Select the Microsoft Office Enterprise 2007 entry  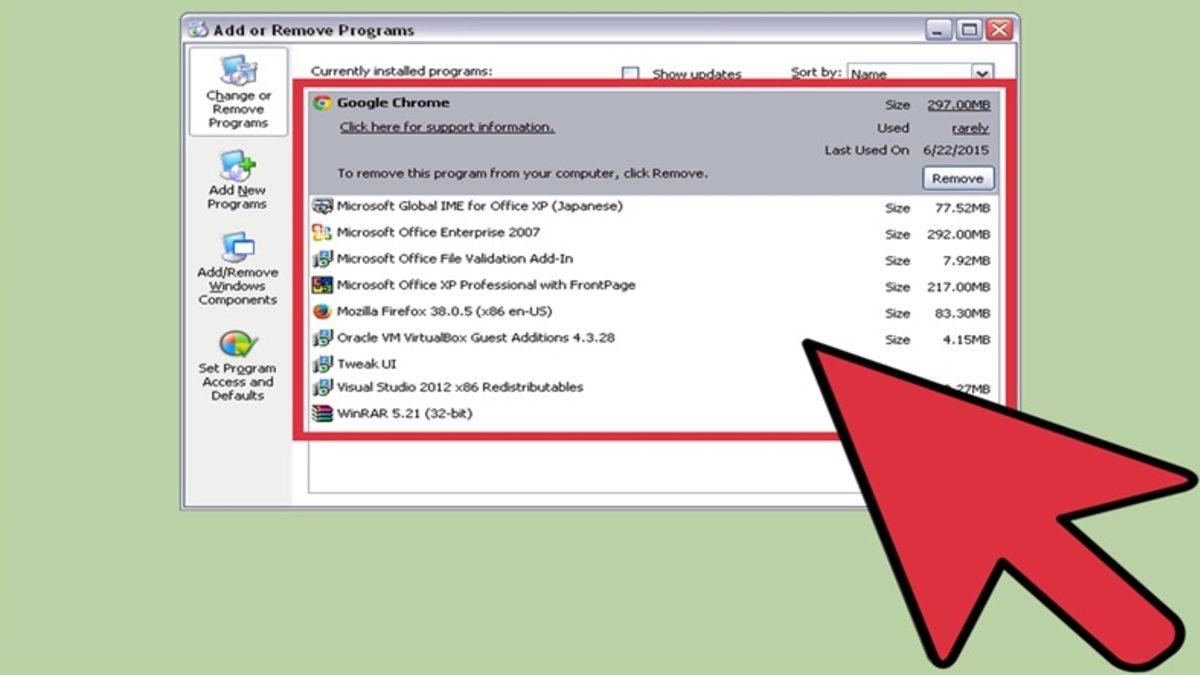tap(440, 233)
